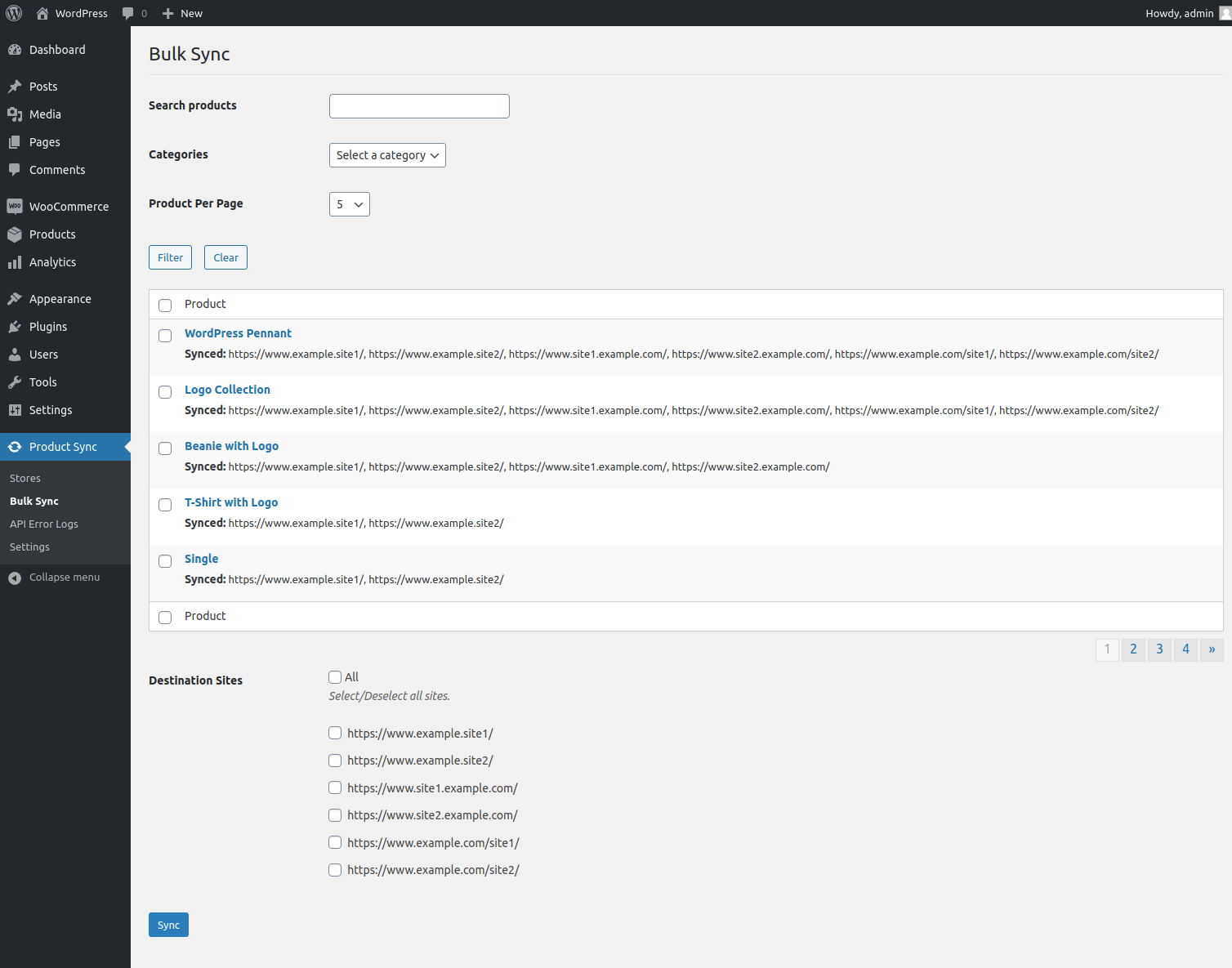Focus the Search products text field
The height and width of the screenshot is (968, 1232).
coord(419,106)
